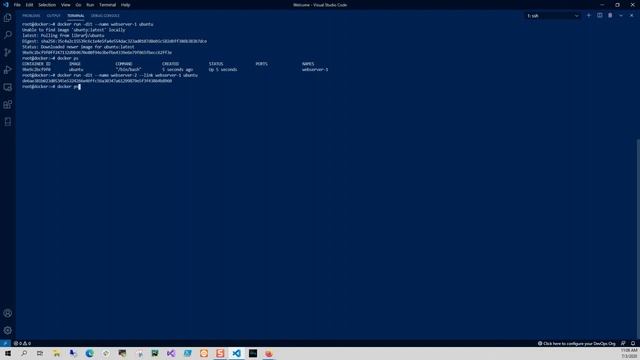This screenshot has height=360, width=640.
Task: Open the Run menu
Action: click(90, 5)
